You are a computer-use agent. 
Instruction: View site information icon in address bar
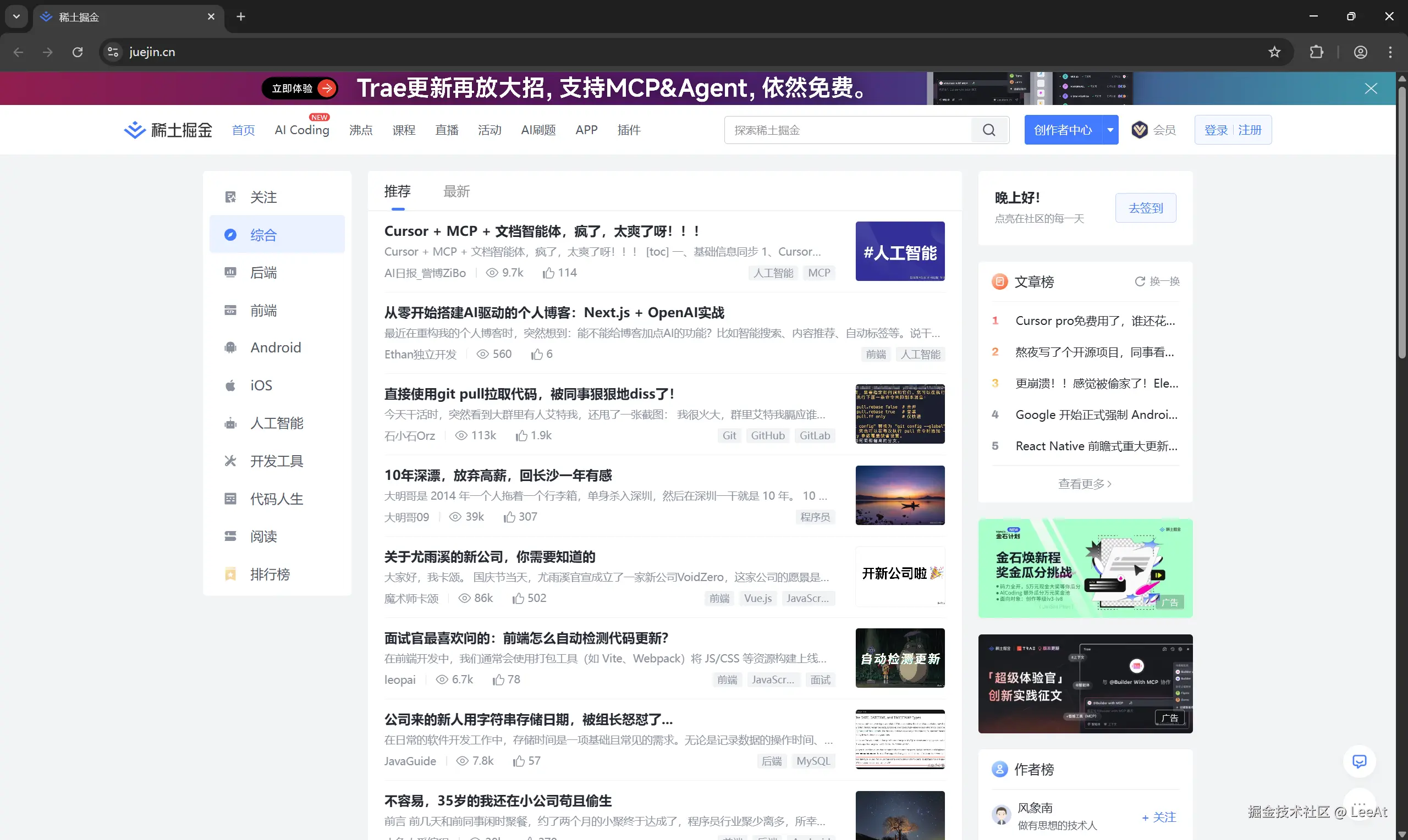[x=113, y=52]
